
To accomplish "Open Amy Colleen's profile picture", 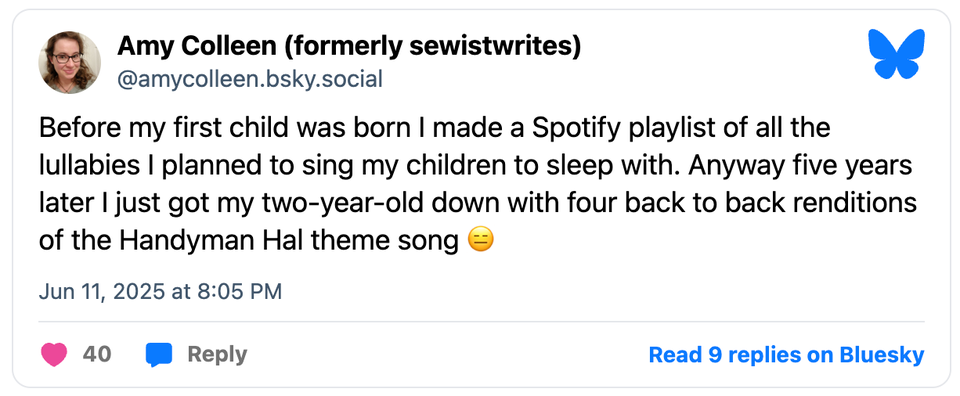I will click(x=69, y=62).
